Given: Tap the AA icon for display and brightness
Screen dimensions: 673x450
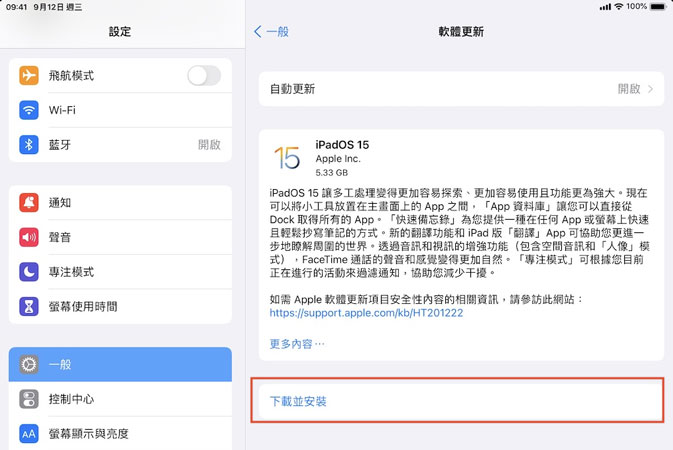Looking at the screenshot, I should pos(29,434).
